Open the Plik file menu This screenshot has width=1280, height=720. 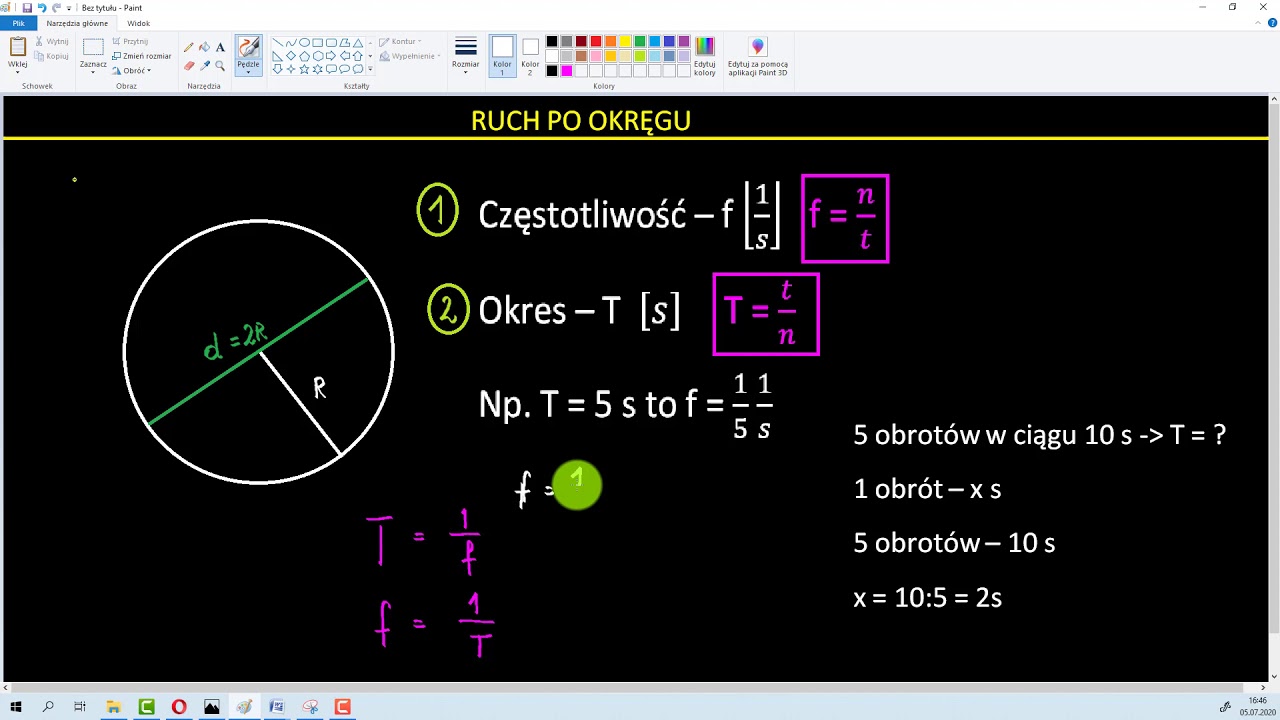18,23
